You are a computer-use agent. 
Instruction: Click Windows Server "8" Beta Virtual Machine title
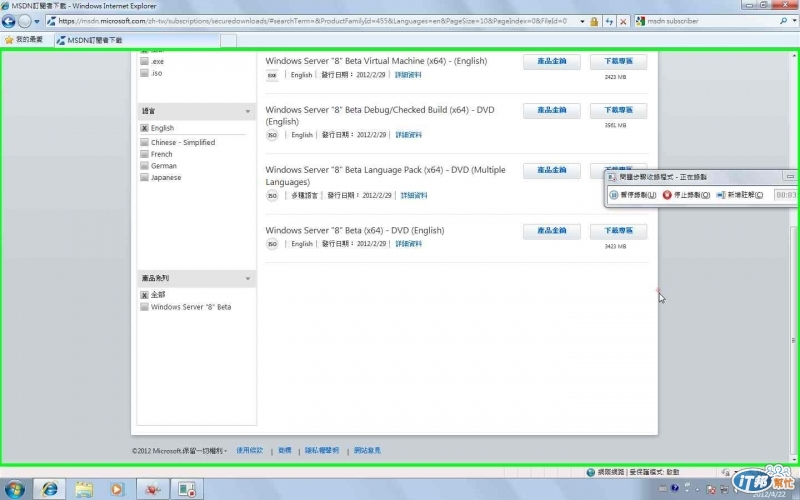point(376,61)
